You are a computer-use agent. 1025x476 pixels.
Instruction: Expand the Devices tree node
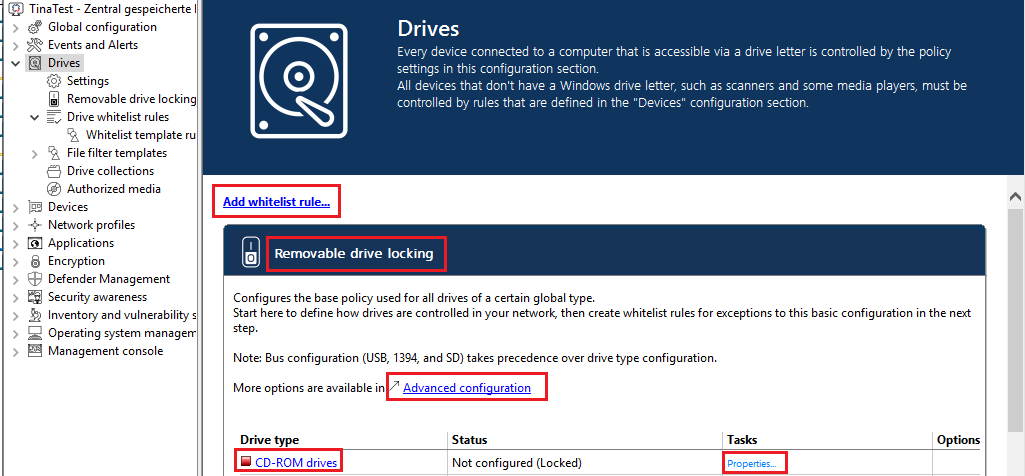(16, 207)
